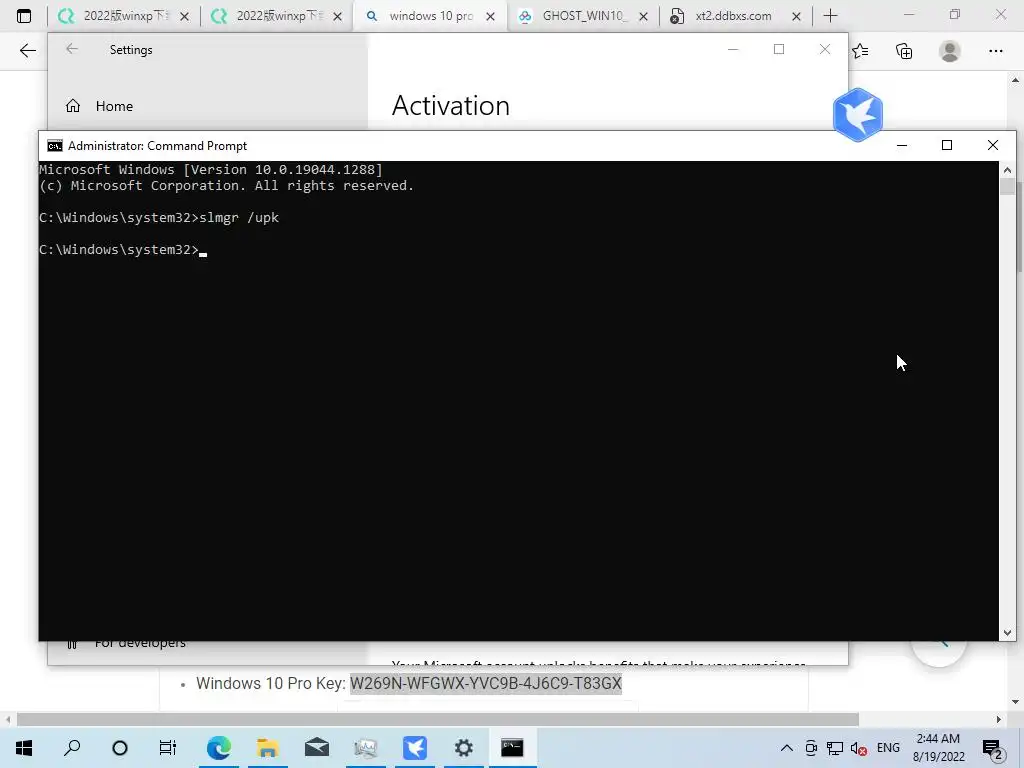Open the blue bird app on taskbar
The image size is (1024, 768).
pyautogui.click(x=415, y=748)
